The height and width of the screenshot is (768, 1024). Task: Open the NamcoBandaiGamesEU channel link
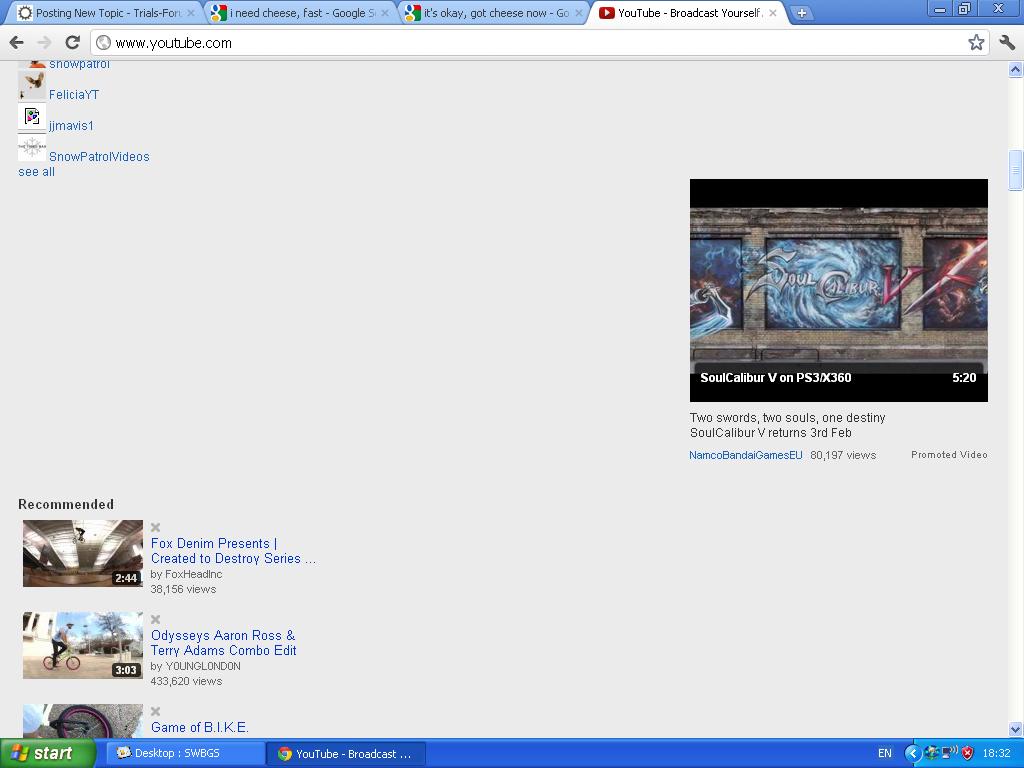[746, 455]
